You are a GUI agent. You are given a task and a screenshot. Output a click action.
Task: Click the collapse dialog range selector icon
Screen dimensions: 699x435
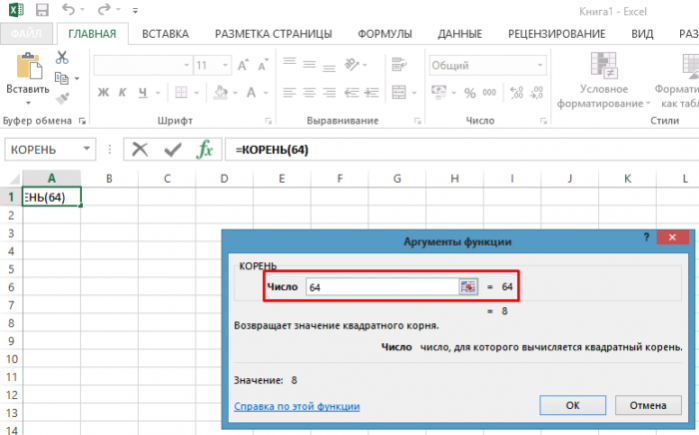[468, 287]
